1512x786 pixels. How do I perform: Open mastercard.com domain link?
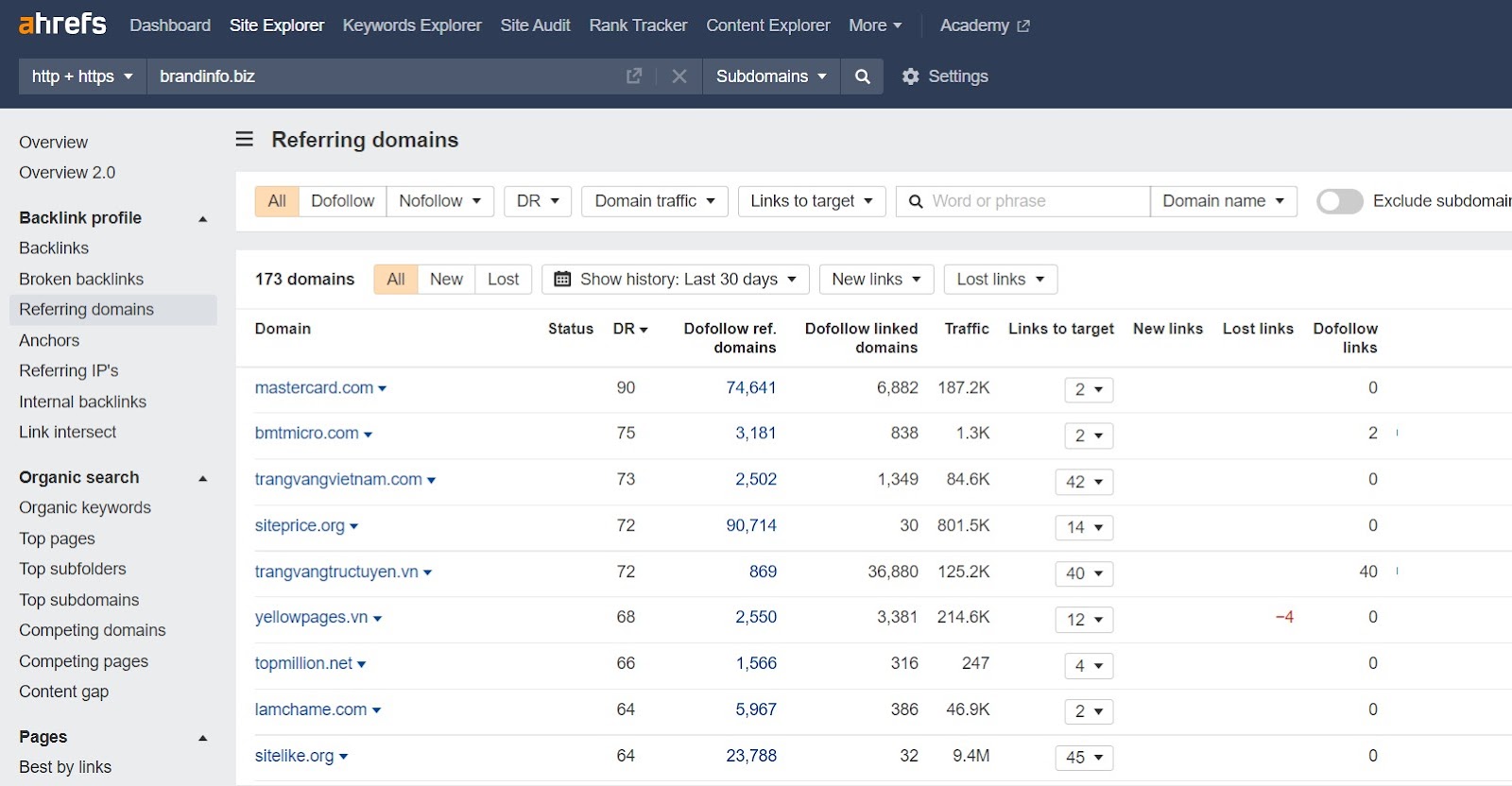(314, 388)
